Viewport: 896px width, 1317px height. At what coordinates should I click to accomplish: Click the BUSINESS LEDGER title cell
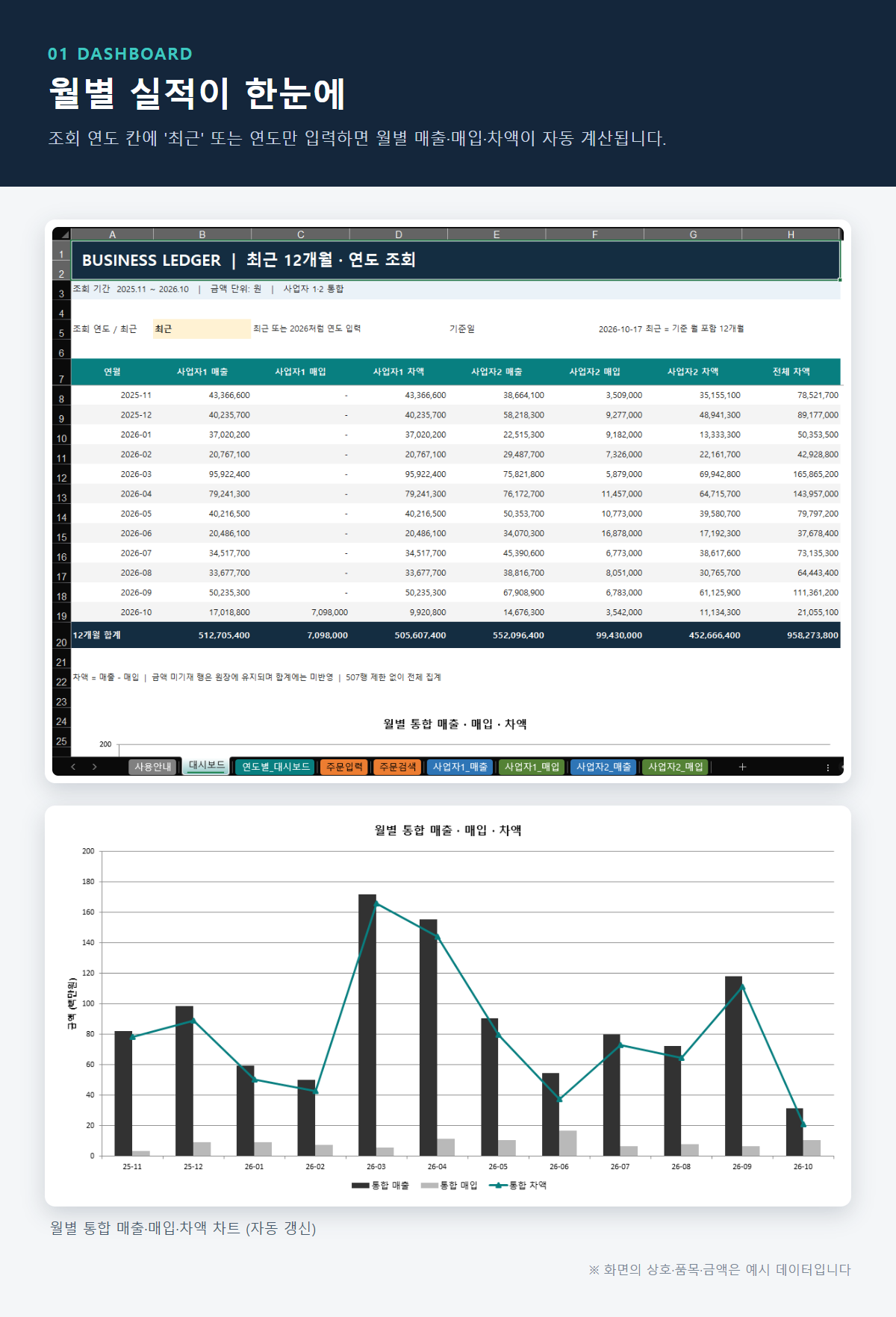pyautogui.click(x=455, y=260)
